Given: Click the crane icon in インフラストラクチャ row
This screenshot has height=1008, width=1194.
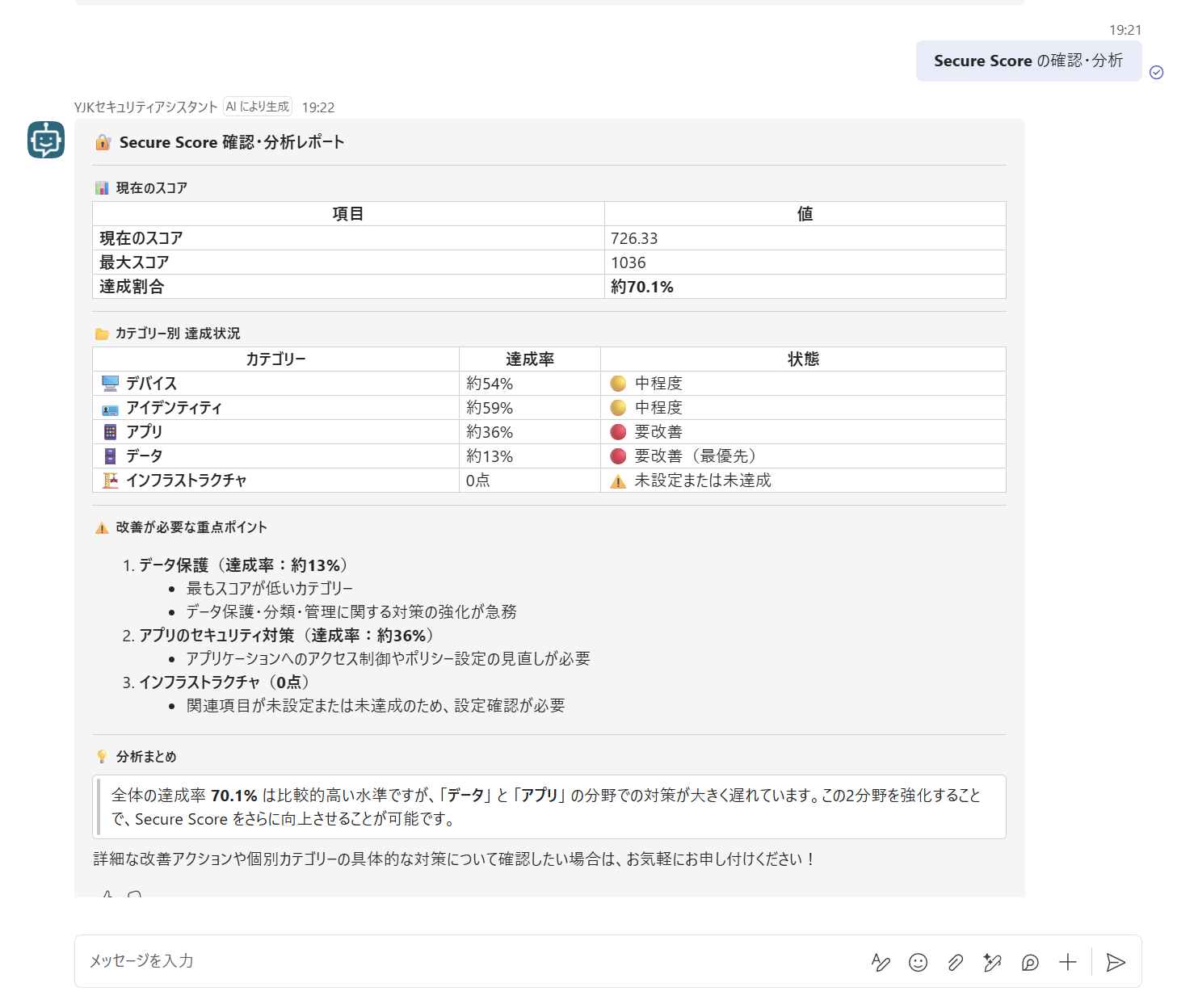Looking at the screenshot, I should [111, 481].
